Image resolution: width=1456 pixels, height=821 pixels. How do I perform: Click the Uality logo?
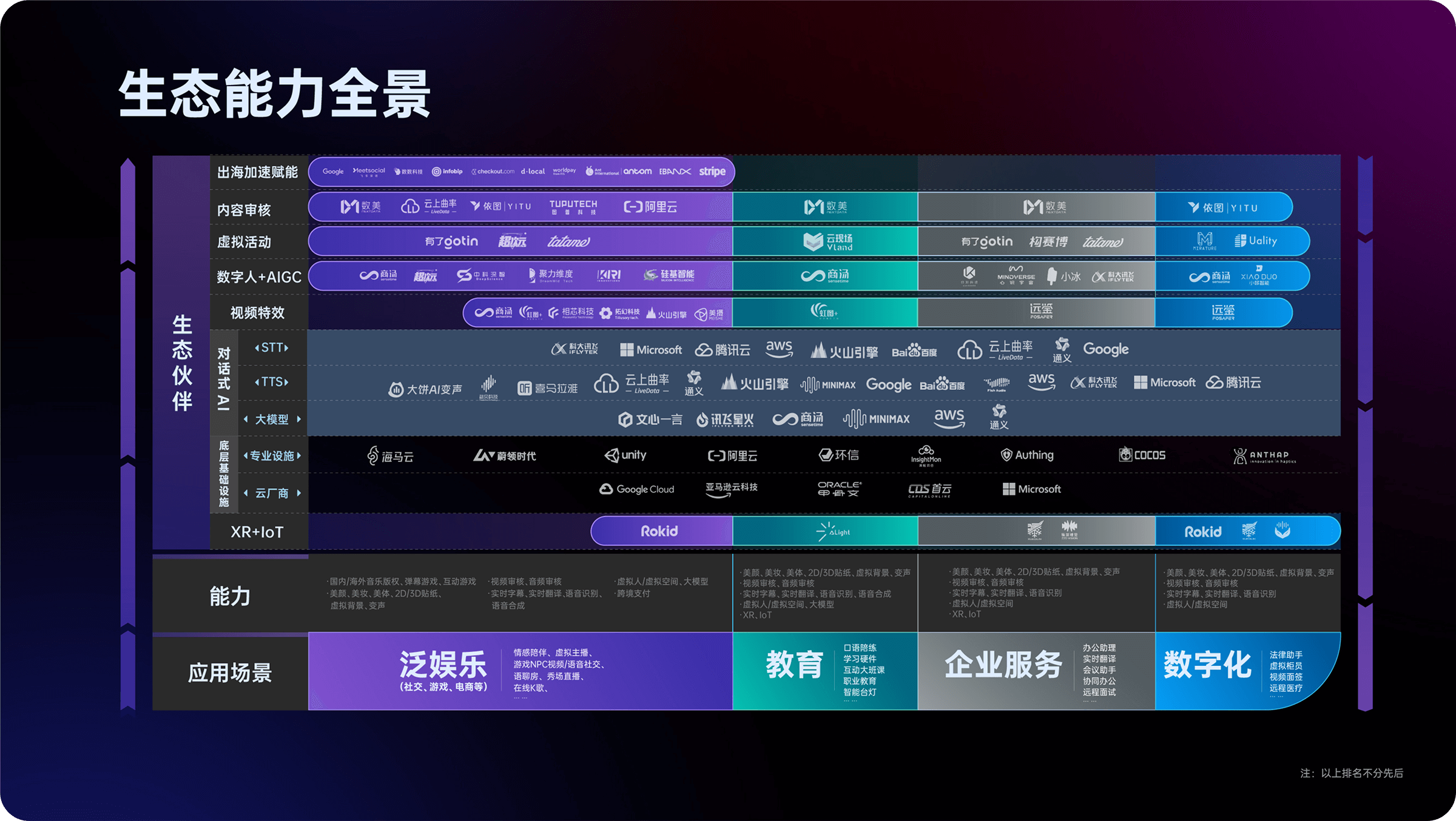pos(1256,241)
